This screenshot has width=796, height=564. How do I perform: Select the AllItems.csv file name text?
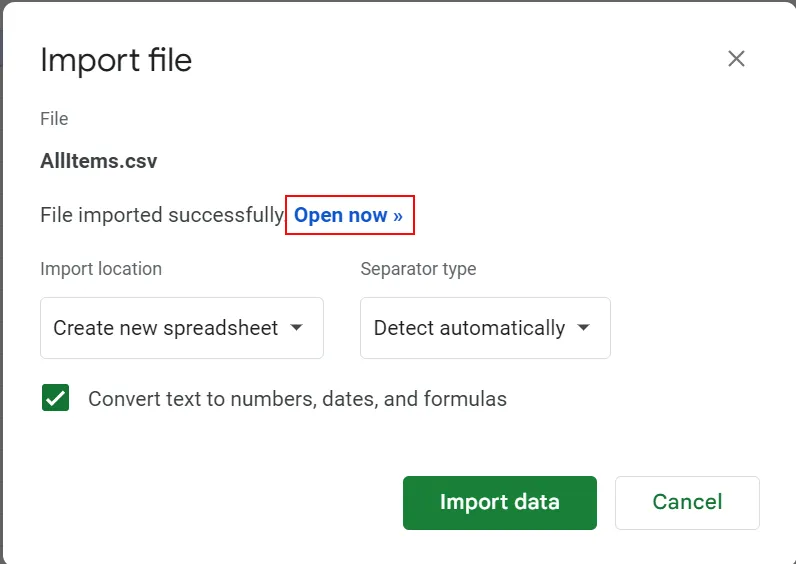point(98,161)
